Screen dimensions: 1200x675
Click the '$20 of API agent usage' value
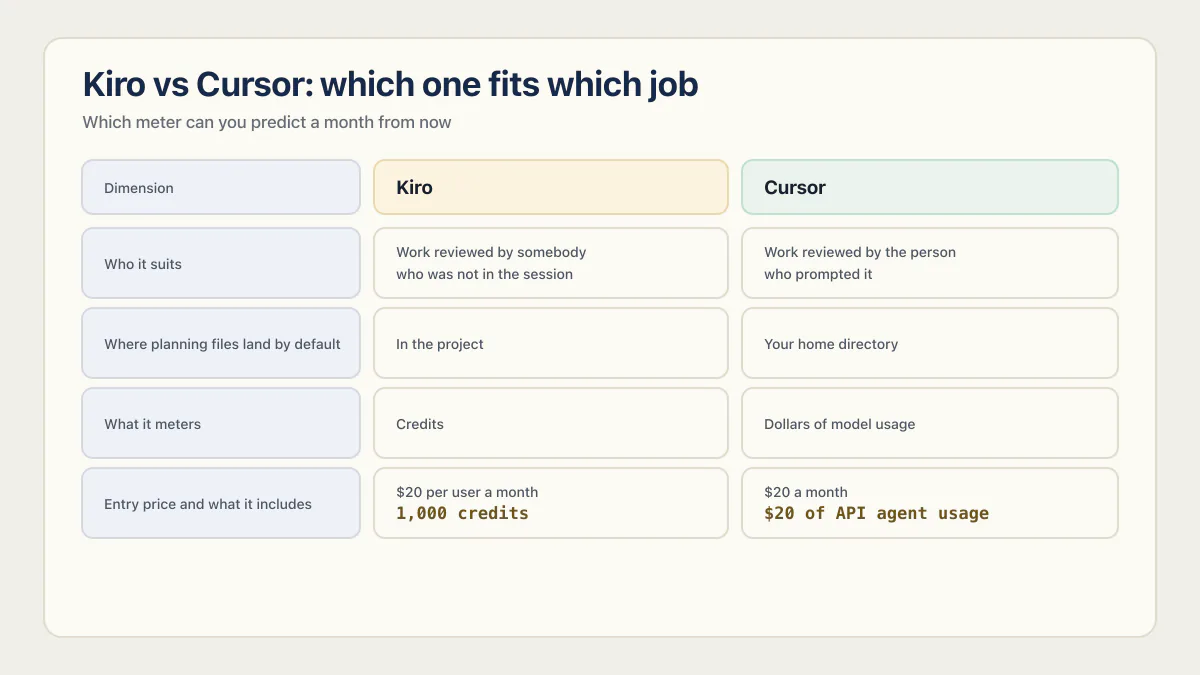(x=876, y=513)
